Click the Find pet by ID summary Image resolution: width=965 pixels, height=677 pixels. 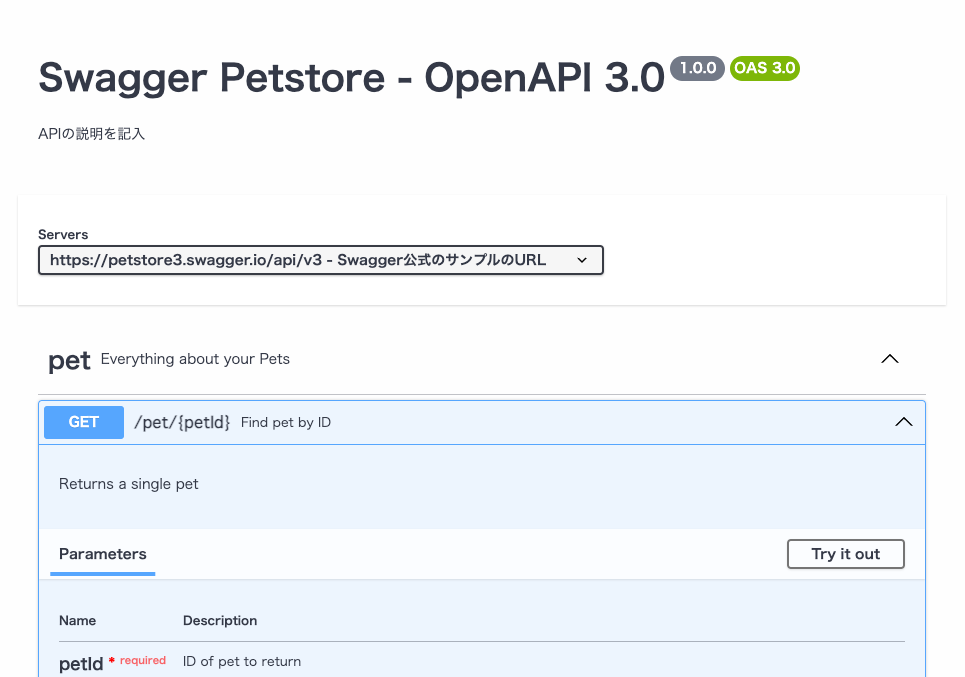tap(286, 422)
